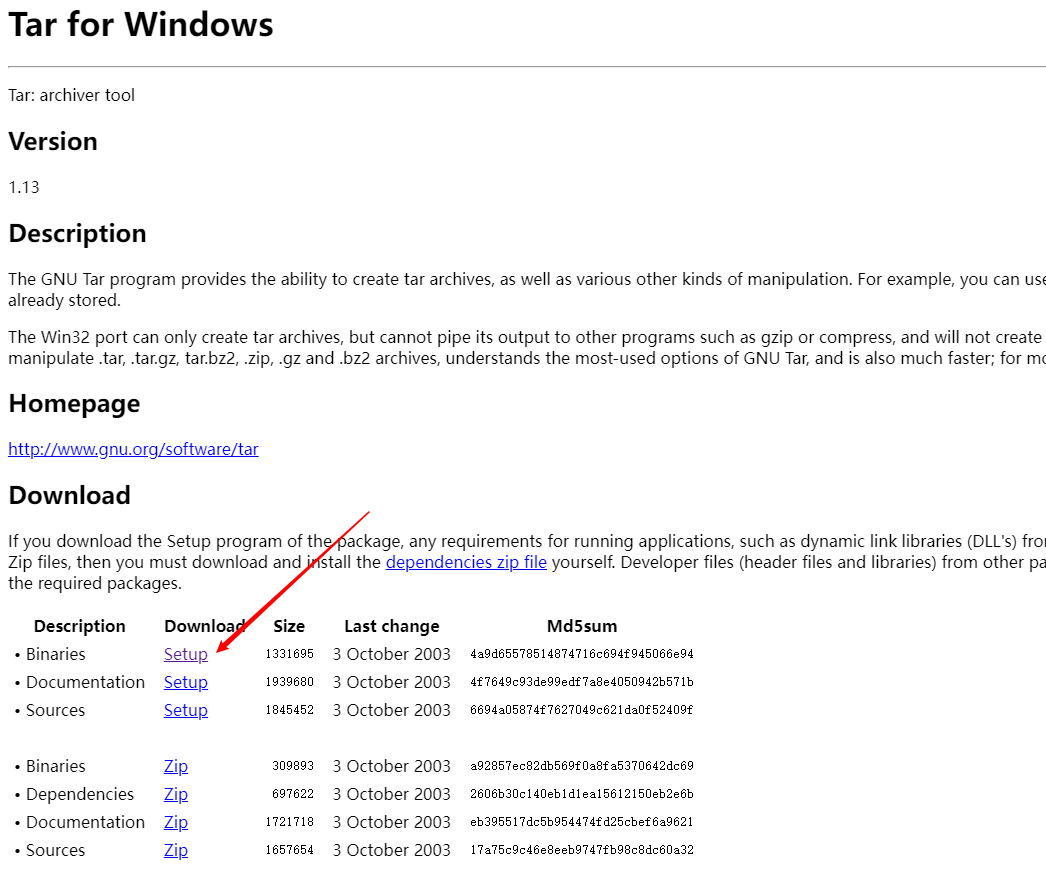Open the GNU Tar homepage link
This screenshot has height=877, width=1046.
[133, 449]
